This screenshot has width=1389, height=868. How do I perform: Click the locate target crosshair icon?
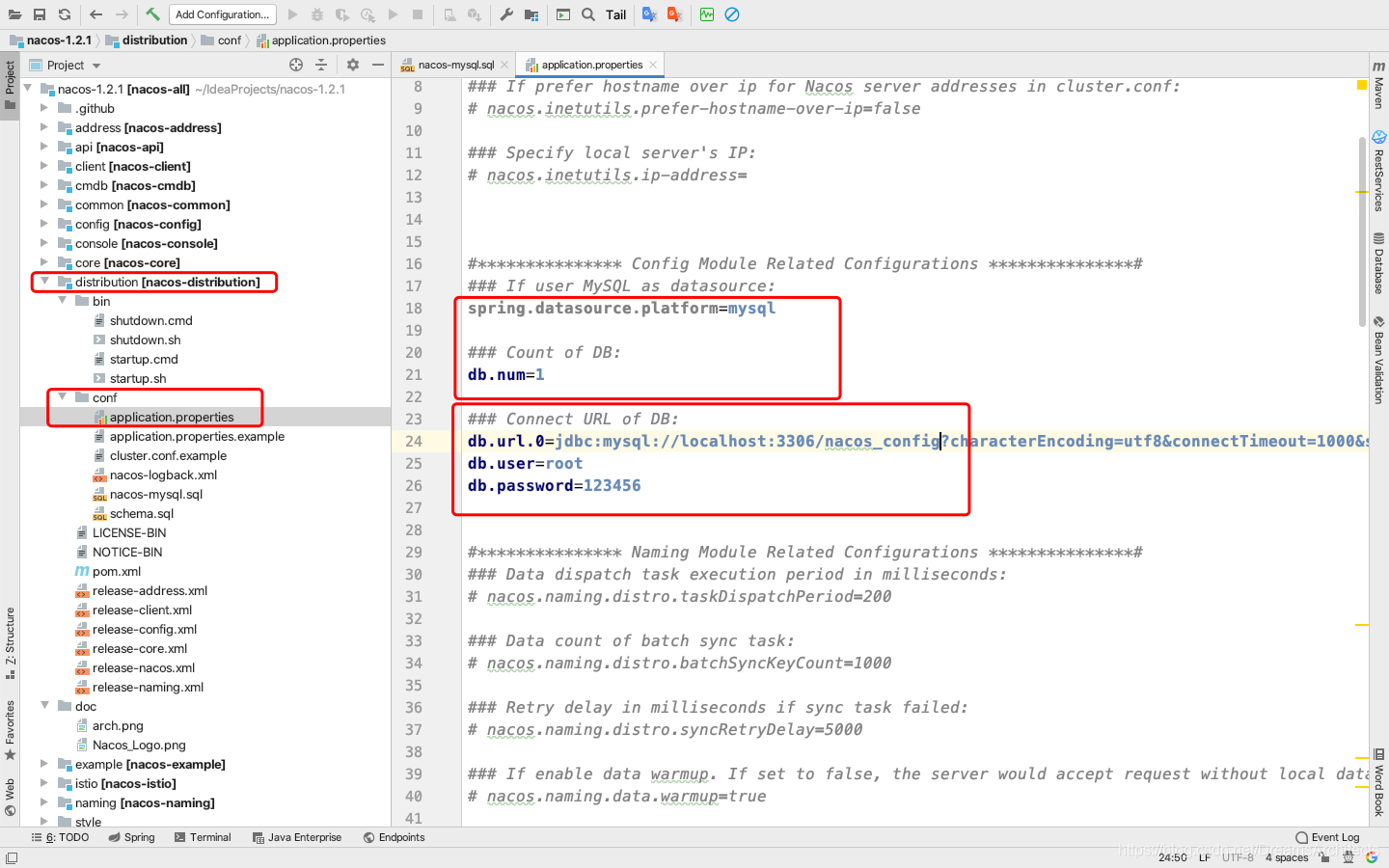[296, 65]
